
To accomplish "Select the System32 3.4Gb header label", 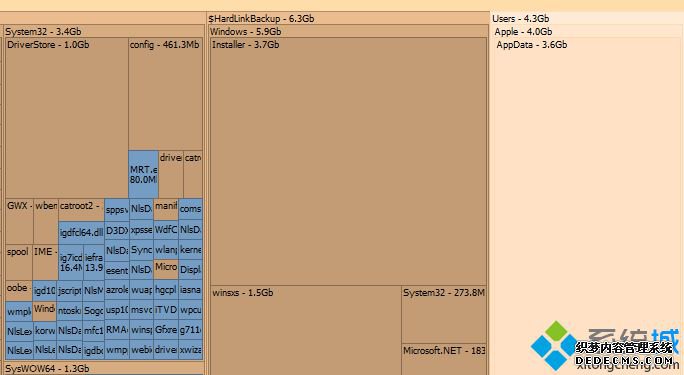I will 43,32.
